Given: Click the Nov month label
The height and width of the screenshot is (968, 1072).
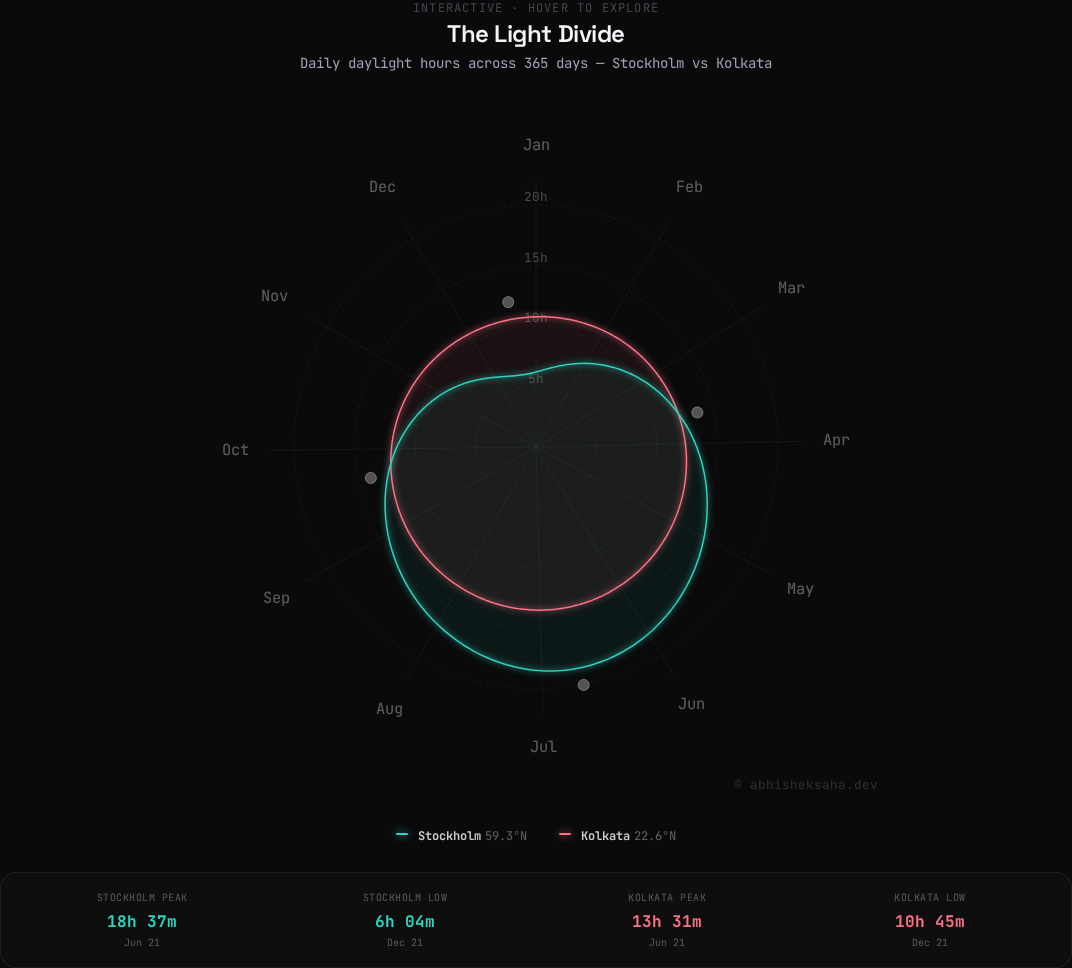Looking at the screenshot, I should coord(274,296).
